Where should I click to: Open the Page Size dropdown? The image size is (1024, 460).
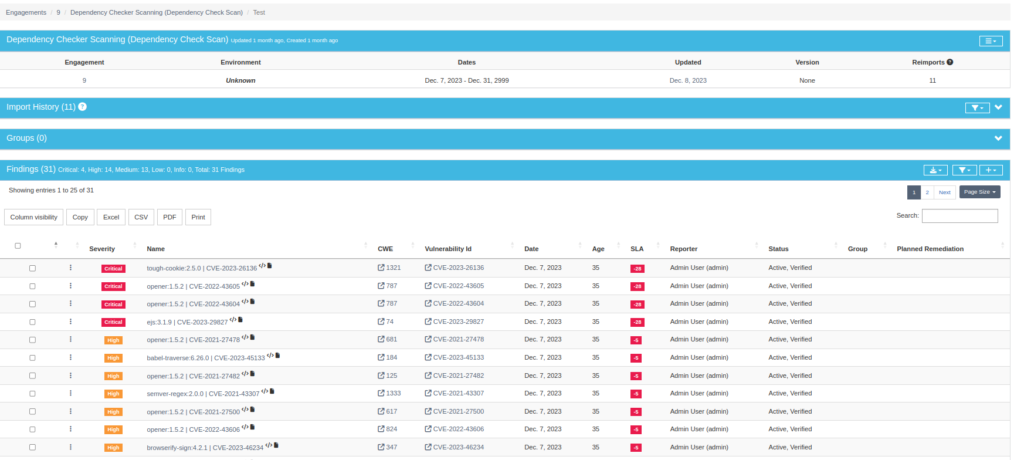[x=980, y=192]
